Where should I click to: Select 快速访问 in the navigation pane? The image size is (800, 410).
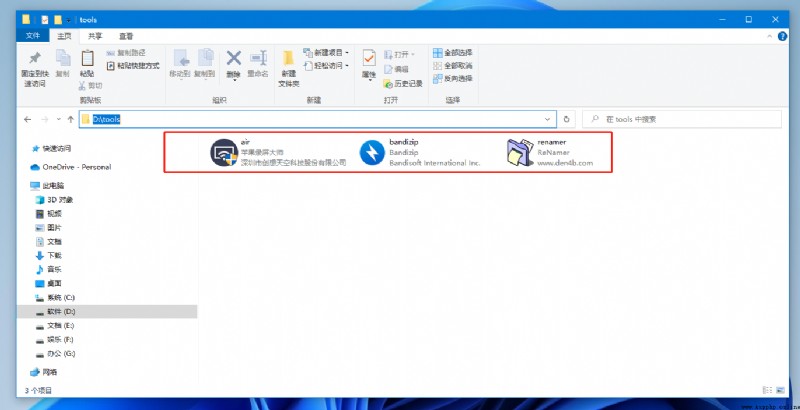click(x=51, y=148)
